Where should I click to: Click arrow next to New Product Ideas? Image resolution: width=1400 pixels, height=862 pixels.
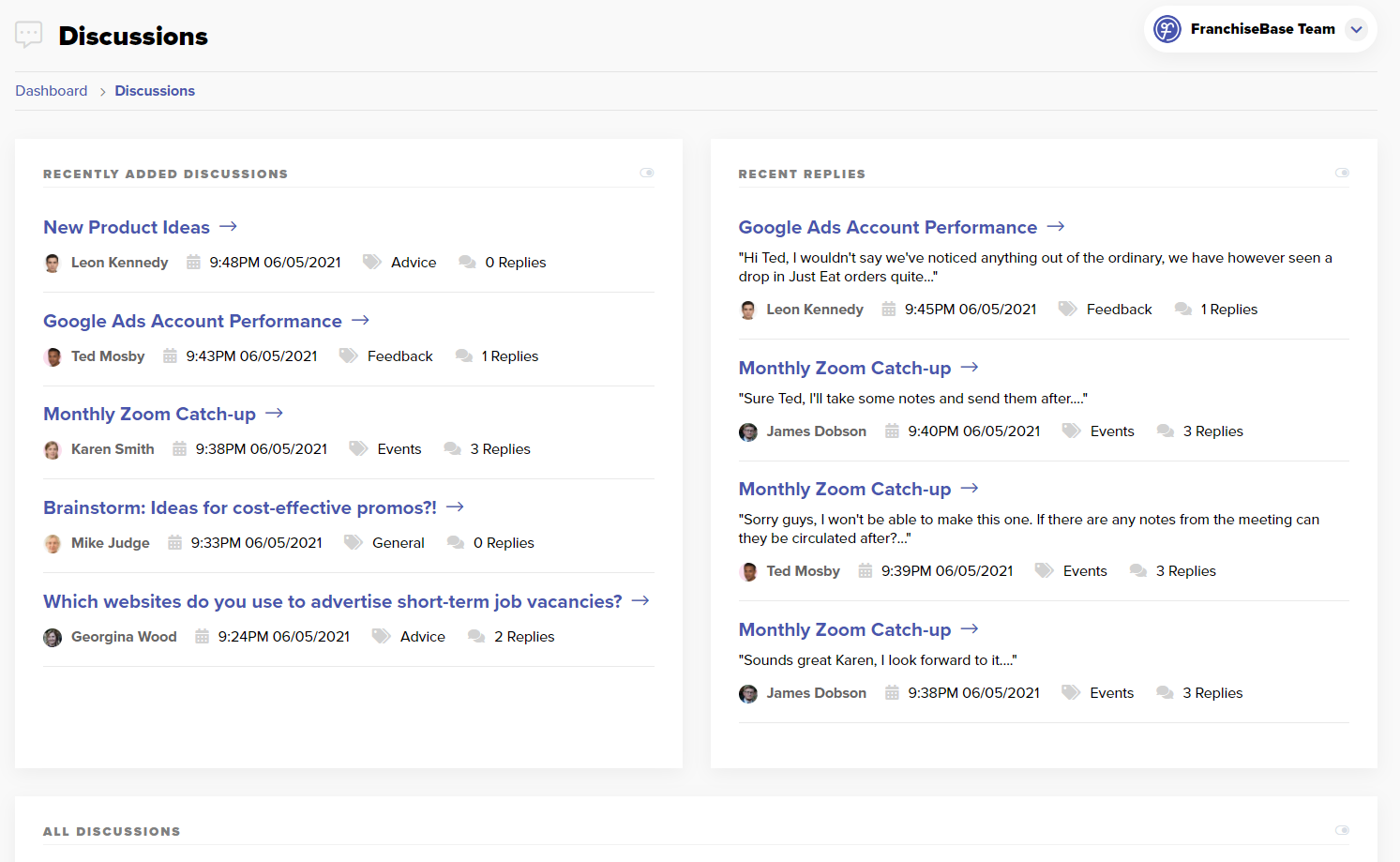point(228,227)
